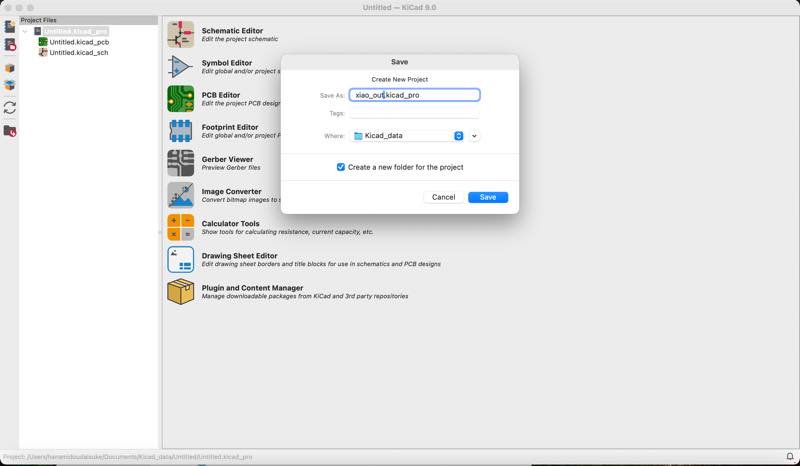Click the Tags input field
The width and height of the screenshot is (800, 466).
pyautogui.click(x=414, y=113)
